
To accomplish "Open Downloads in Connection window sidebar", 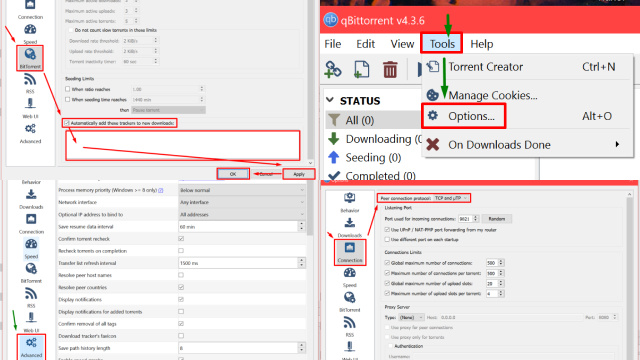I will pyautogui.click(x=349, y=223).
